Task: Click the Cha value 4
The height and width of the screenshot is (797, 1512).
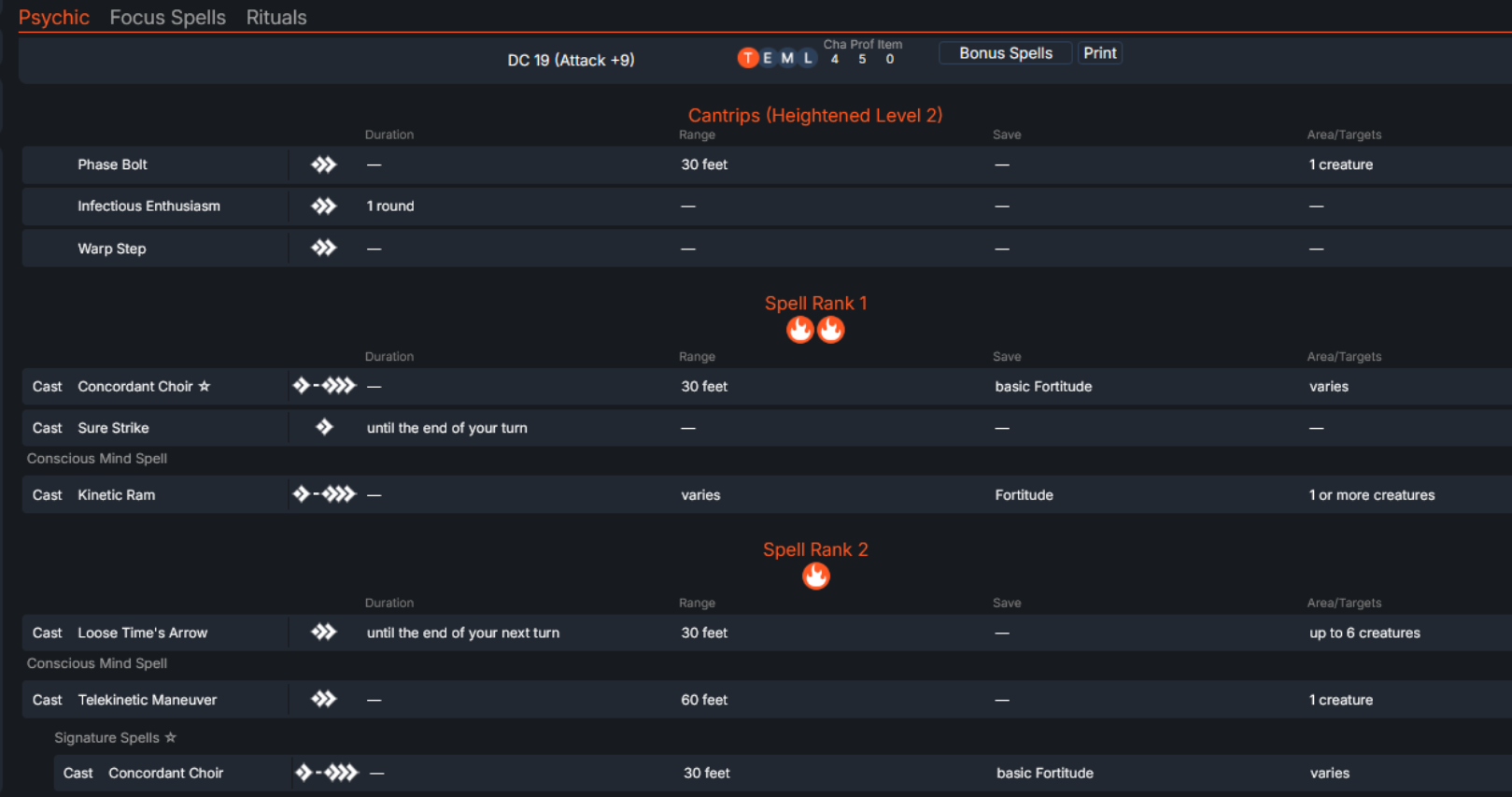Action: tap(835, 59)
